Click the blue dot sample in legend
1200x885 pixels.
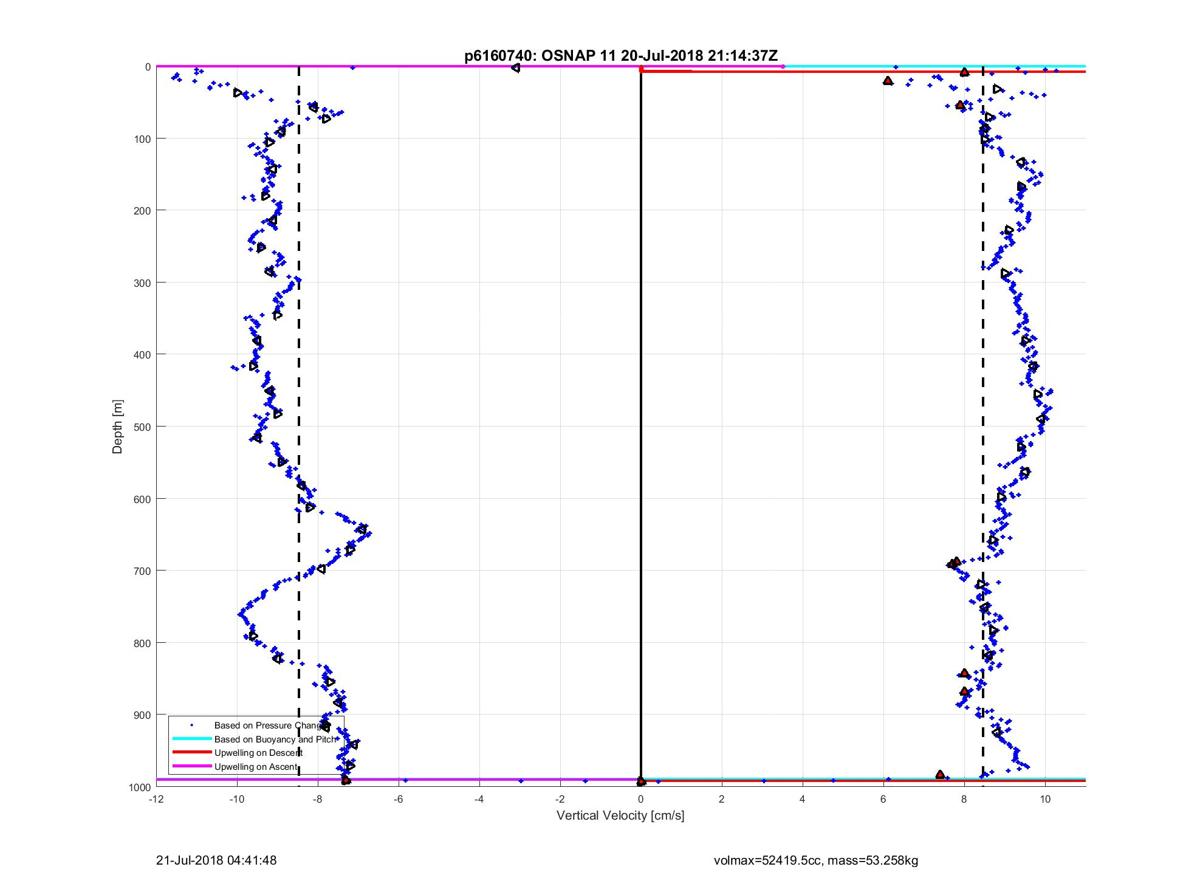(192, 724)
